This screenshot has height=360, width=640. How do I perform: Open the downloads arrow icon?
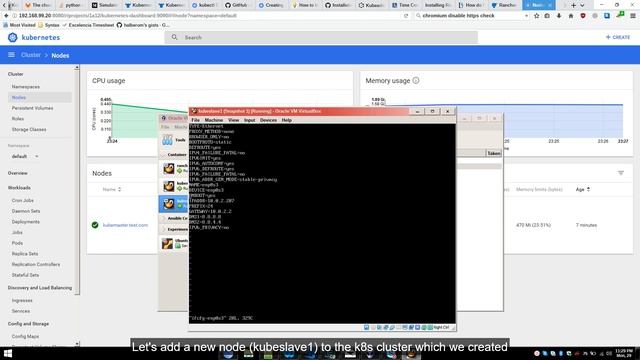tap(559, 16)
